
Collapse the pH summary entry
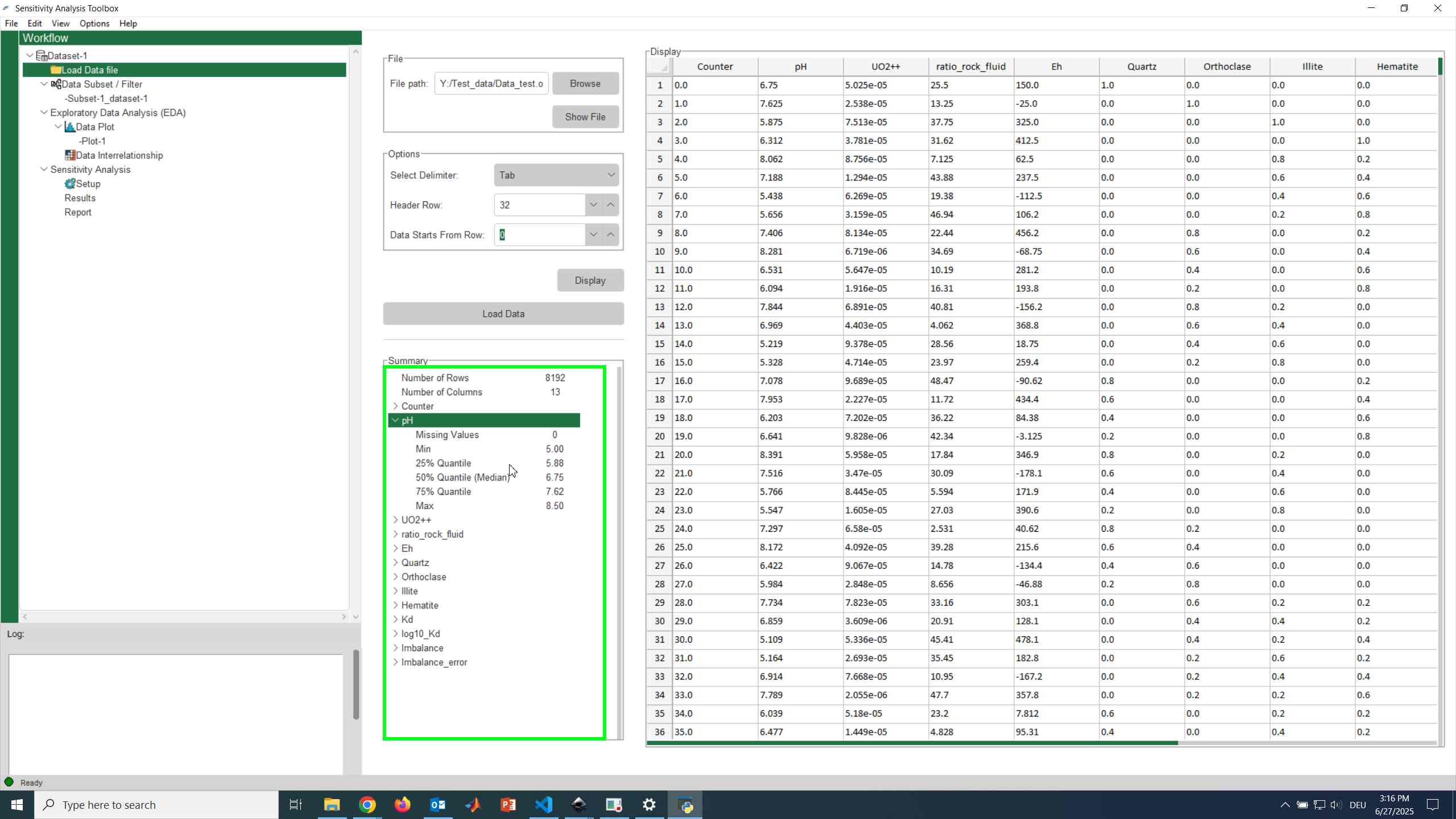(395, 420)
